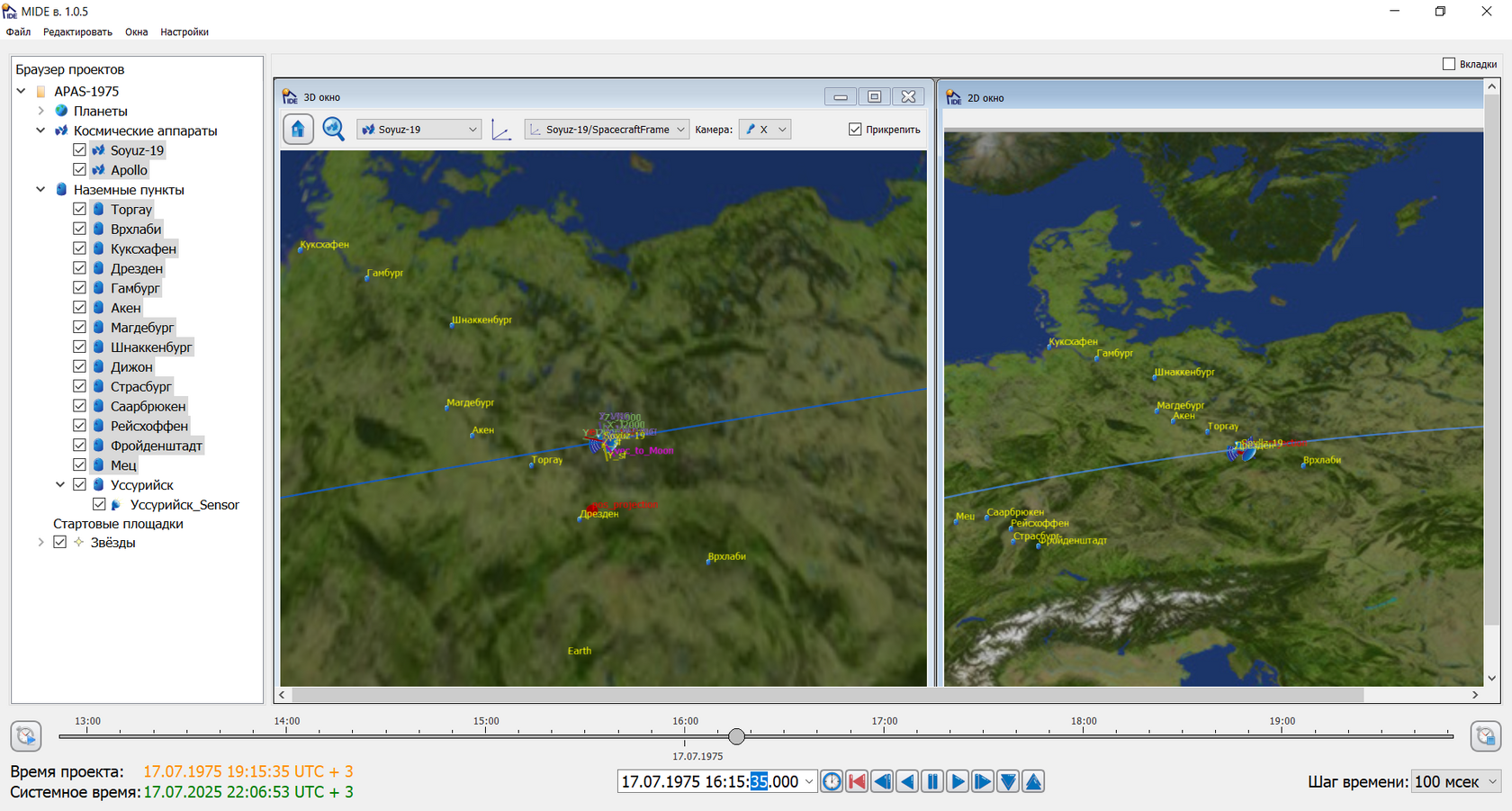Click in the date-time input field

point(710,782)
